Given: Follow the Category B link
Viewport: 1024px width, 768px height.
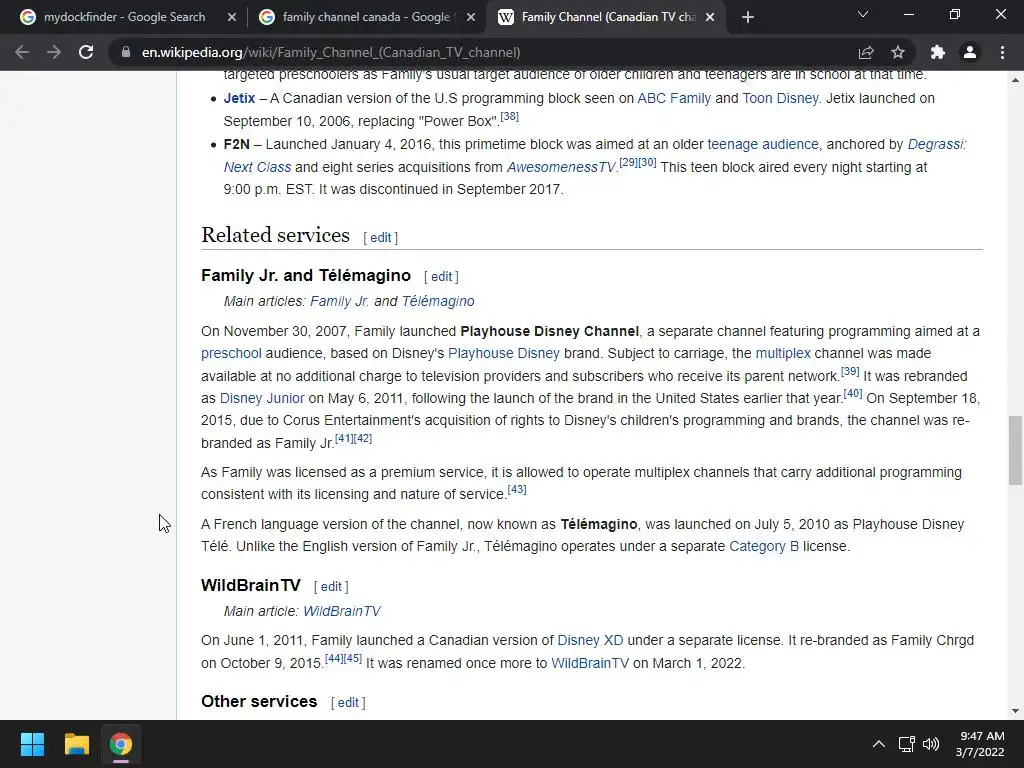Looking at the screenshot, I should 763,547.
